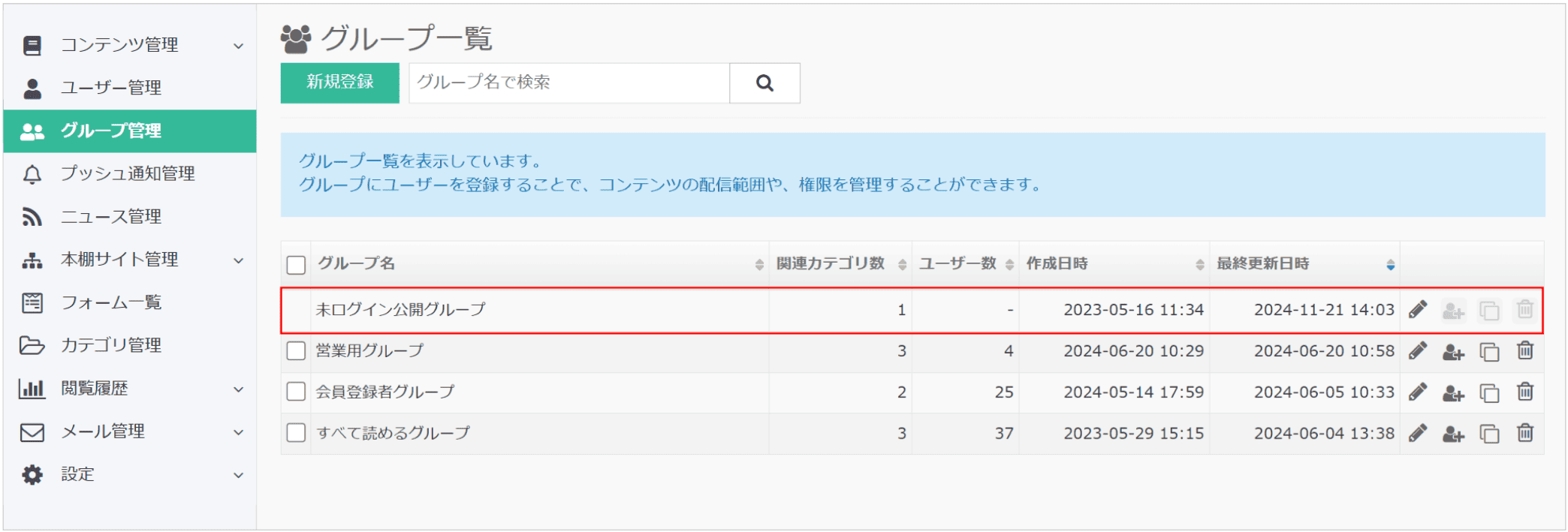Duplicate the すべて読めるグループ row
1568x532 pixels.
1489,434
